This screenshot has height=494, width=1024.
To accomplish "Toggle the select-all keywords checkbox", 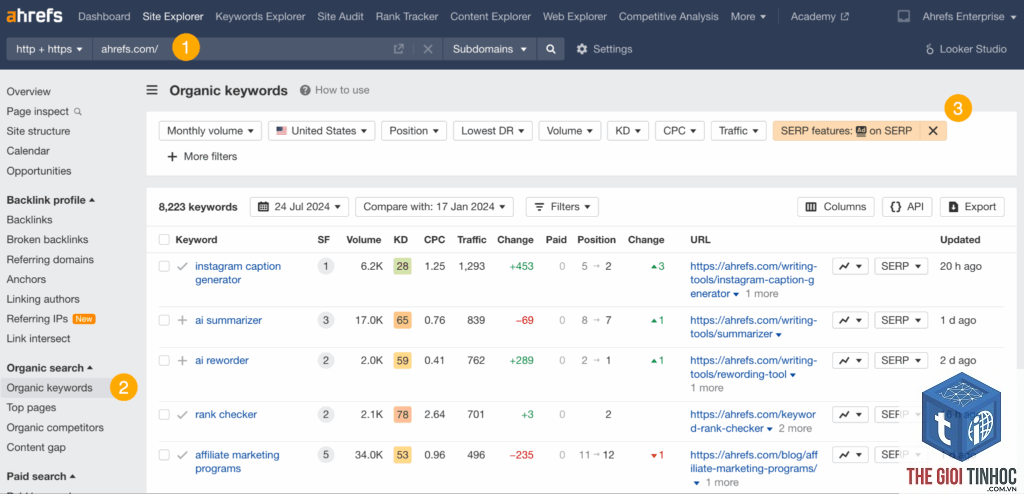I will 164,240.
